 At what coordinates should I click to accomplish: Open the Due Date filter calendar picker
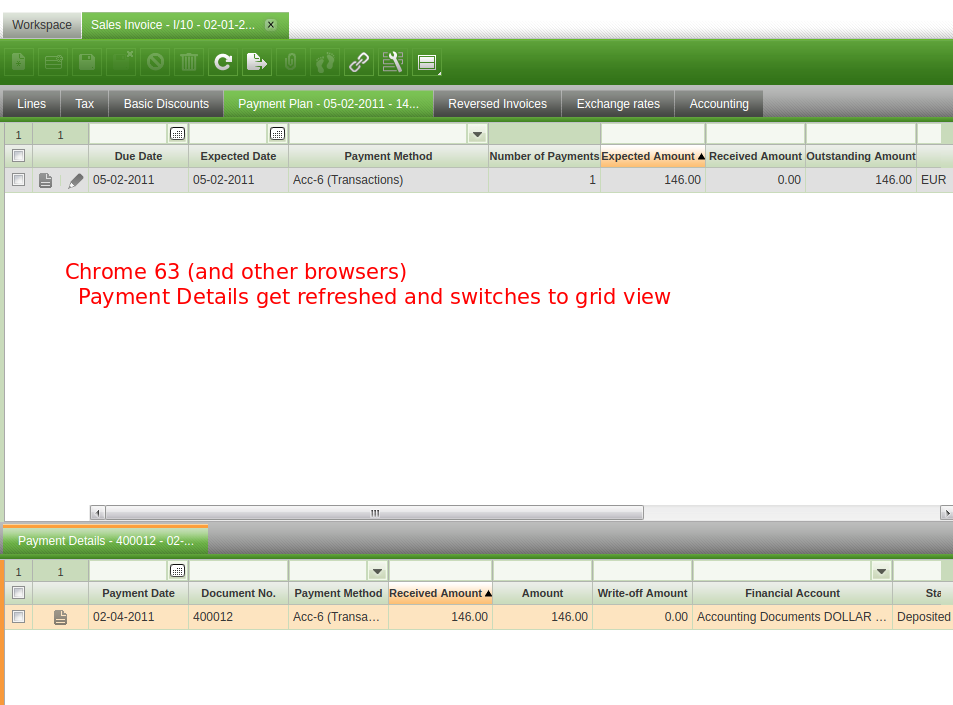point(177,133)
